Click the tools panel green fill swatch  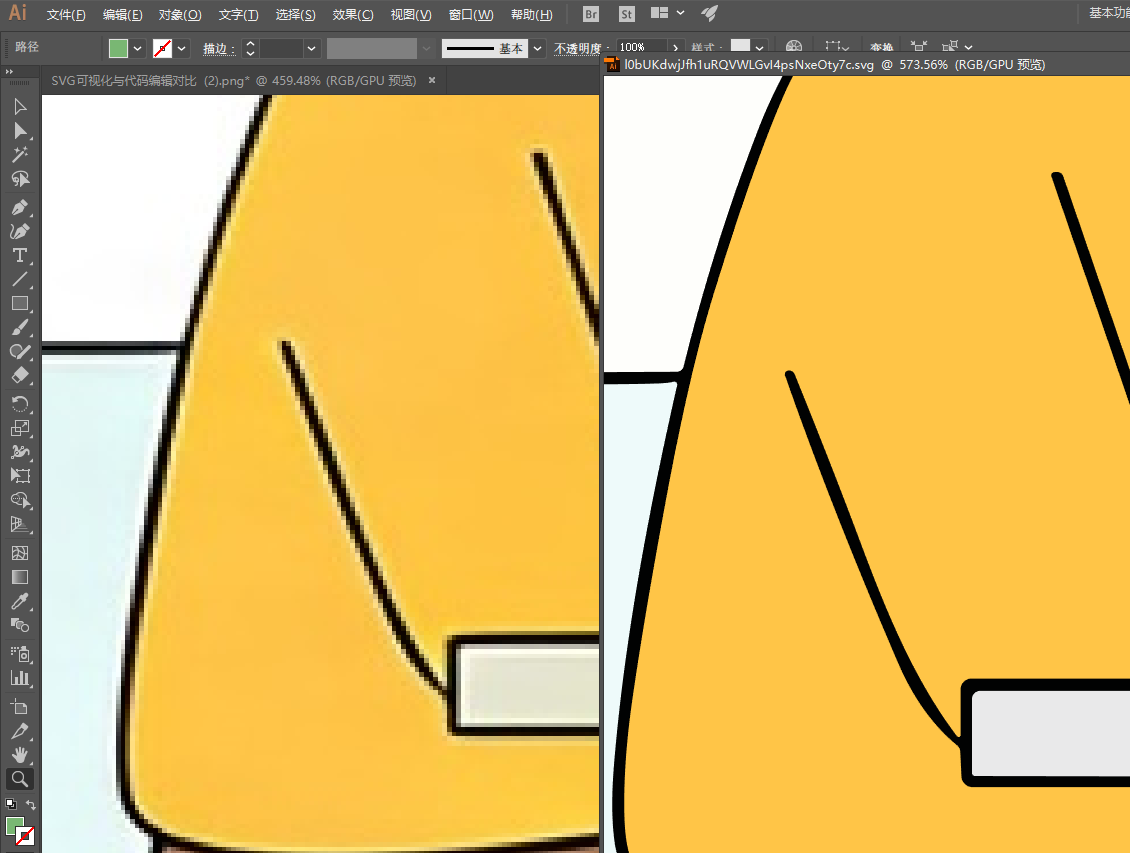[14, 826]
